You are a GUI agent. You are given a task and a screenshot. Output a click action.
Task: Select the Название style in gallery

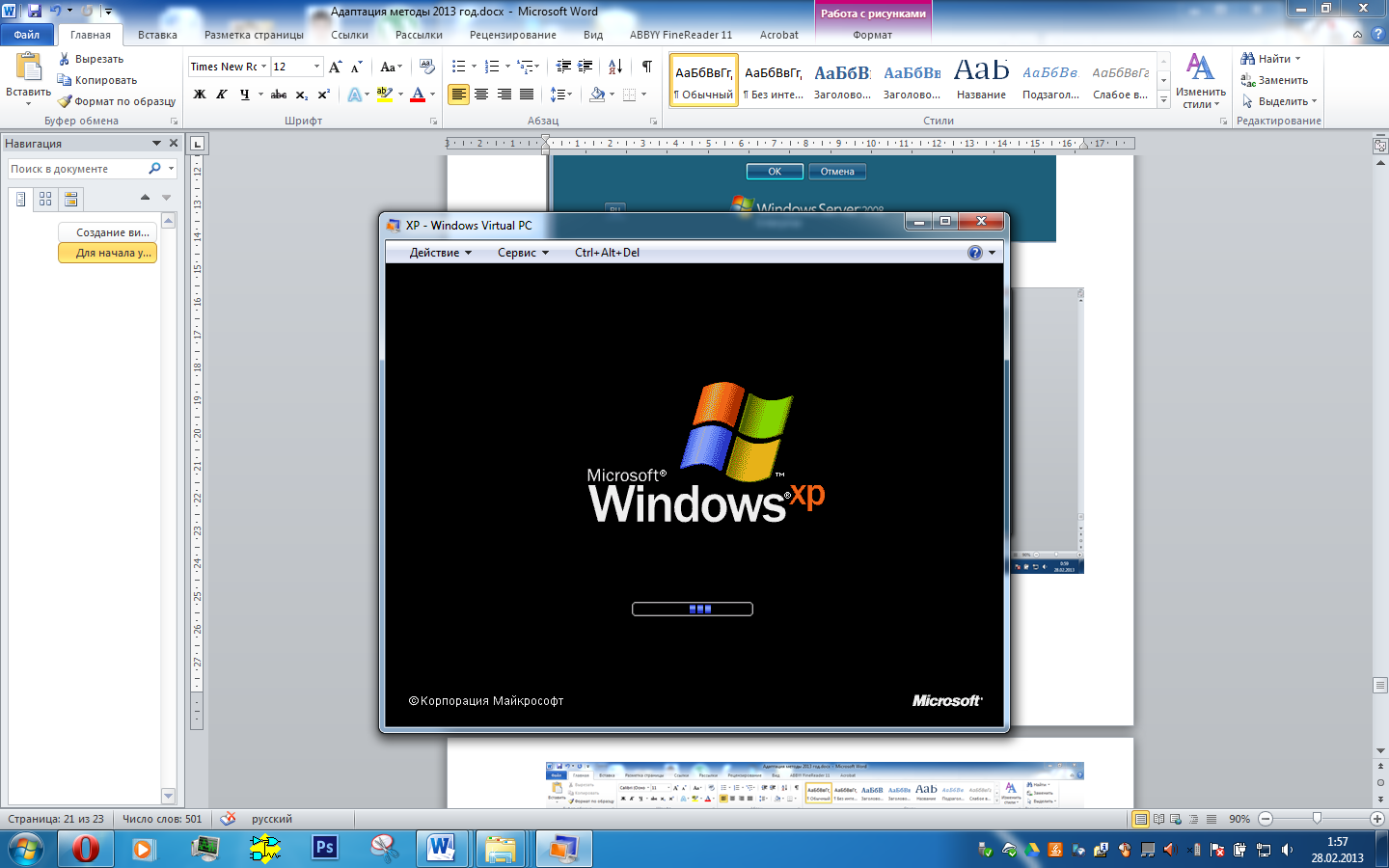click(x=981, y=80)
